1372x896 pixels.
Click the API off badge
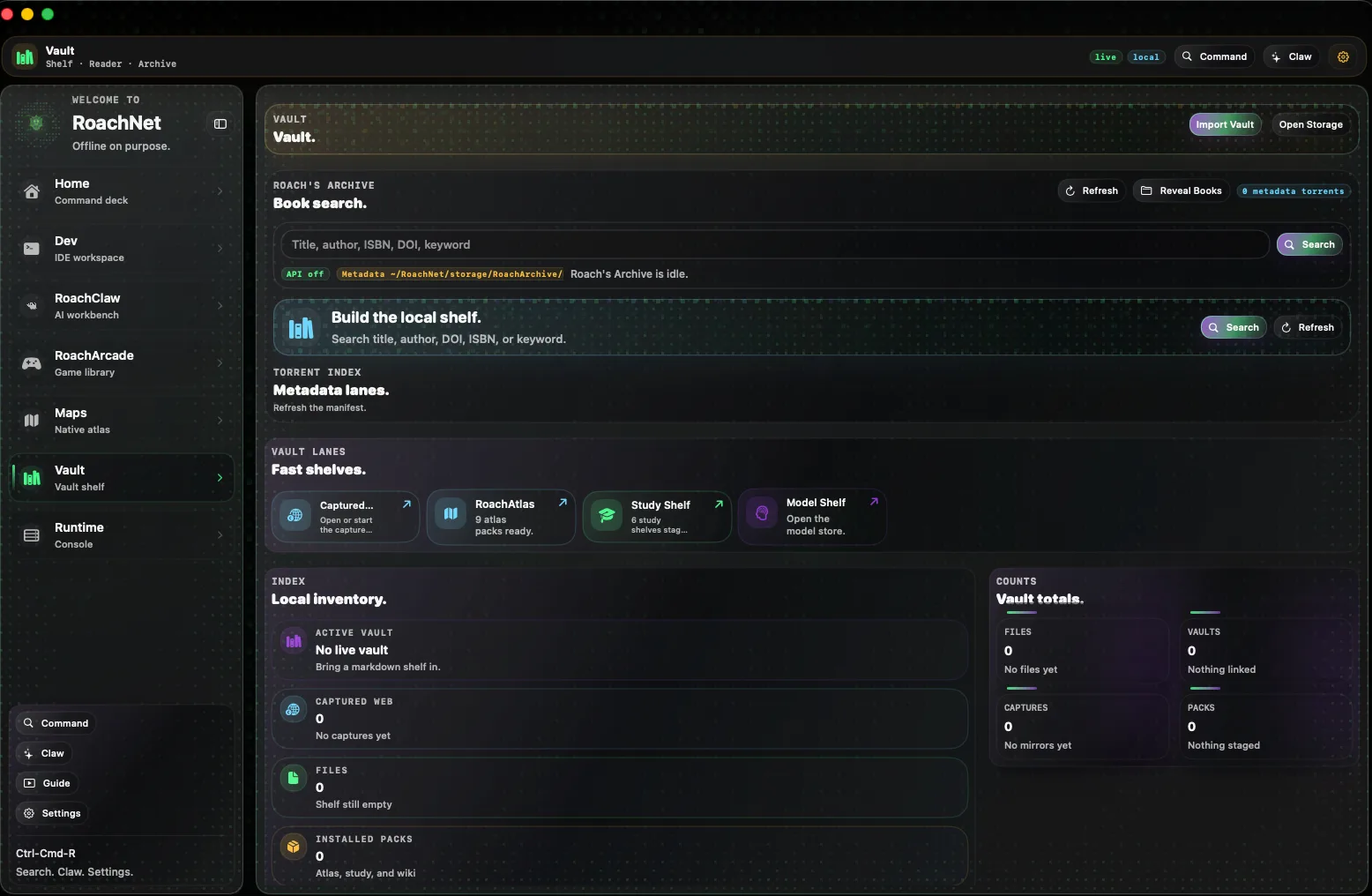tap(305, 274)
